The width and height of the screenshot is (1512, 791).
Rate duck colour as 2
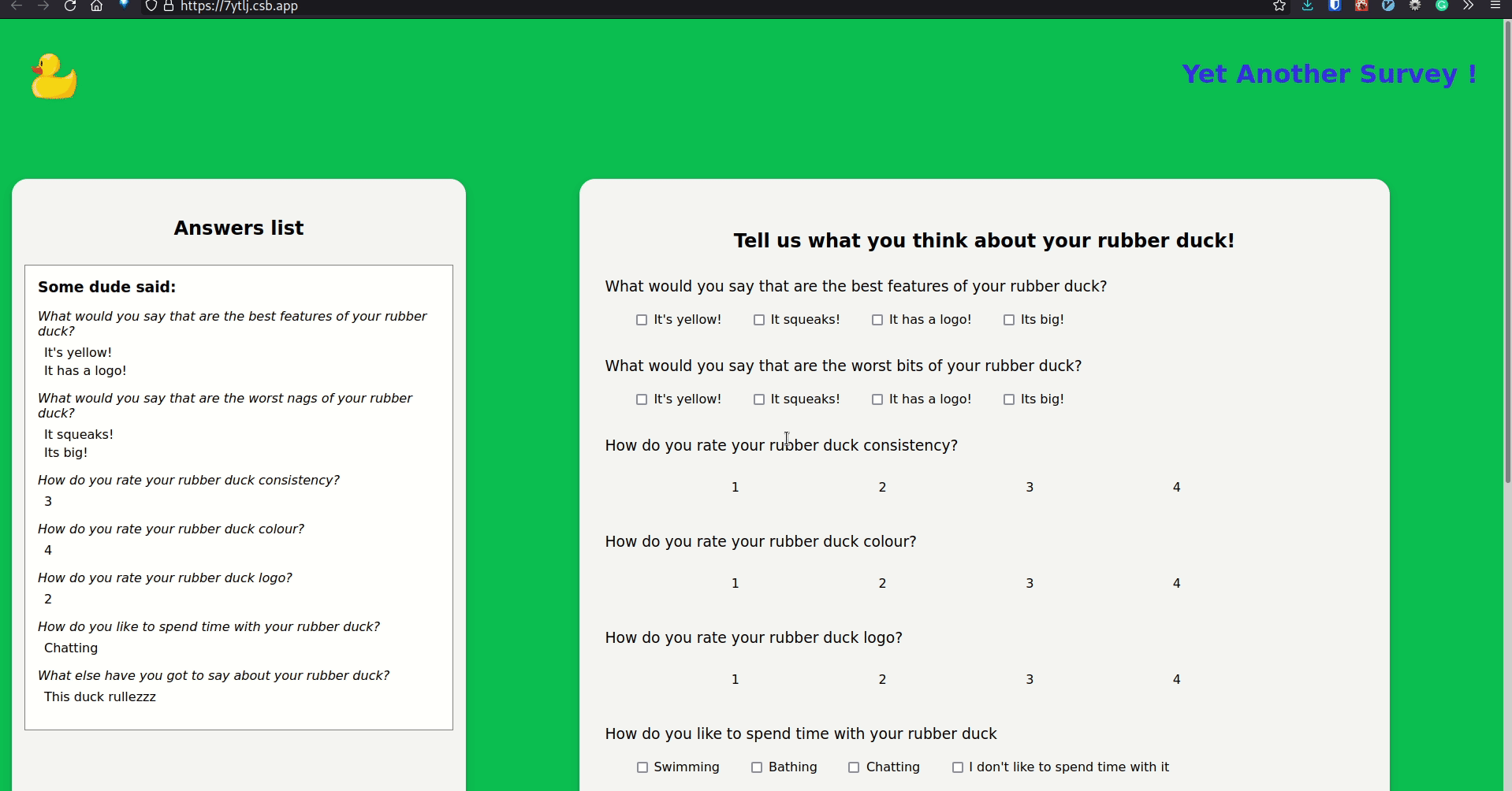pyautogui.click(x=882, y=584)
